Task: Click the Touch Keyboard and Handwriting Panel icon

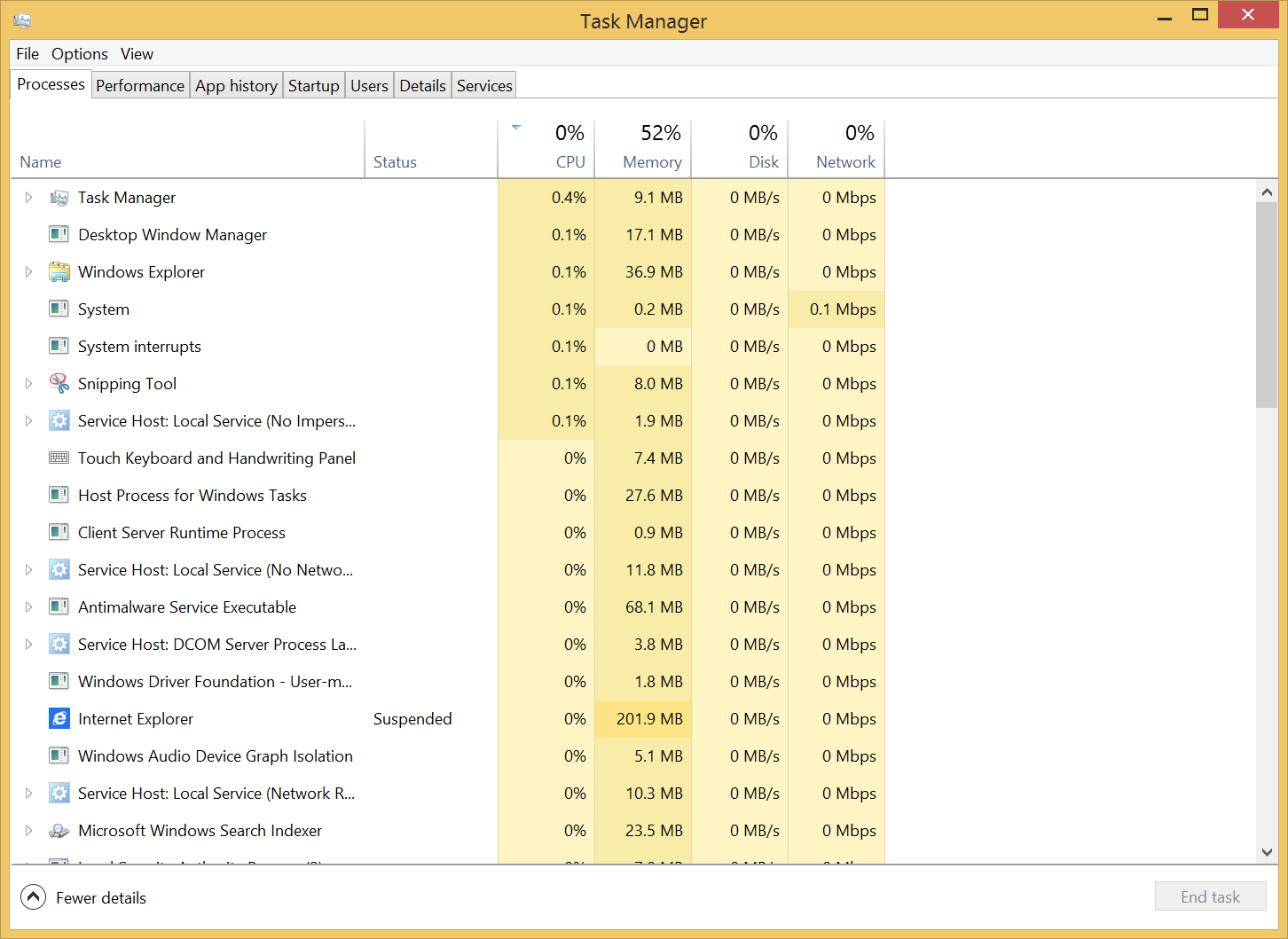Action: pos(59,458)
